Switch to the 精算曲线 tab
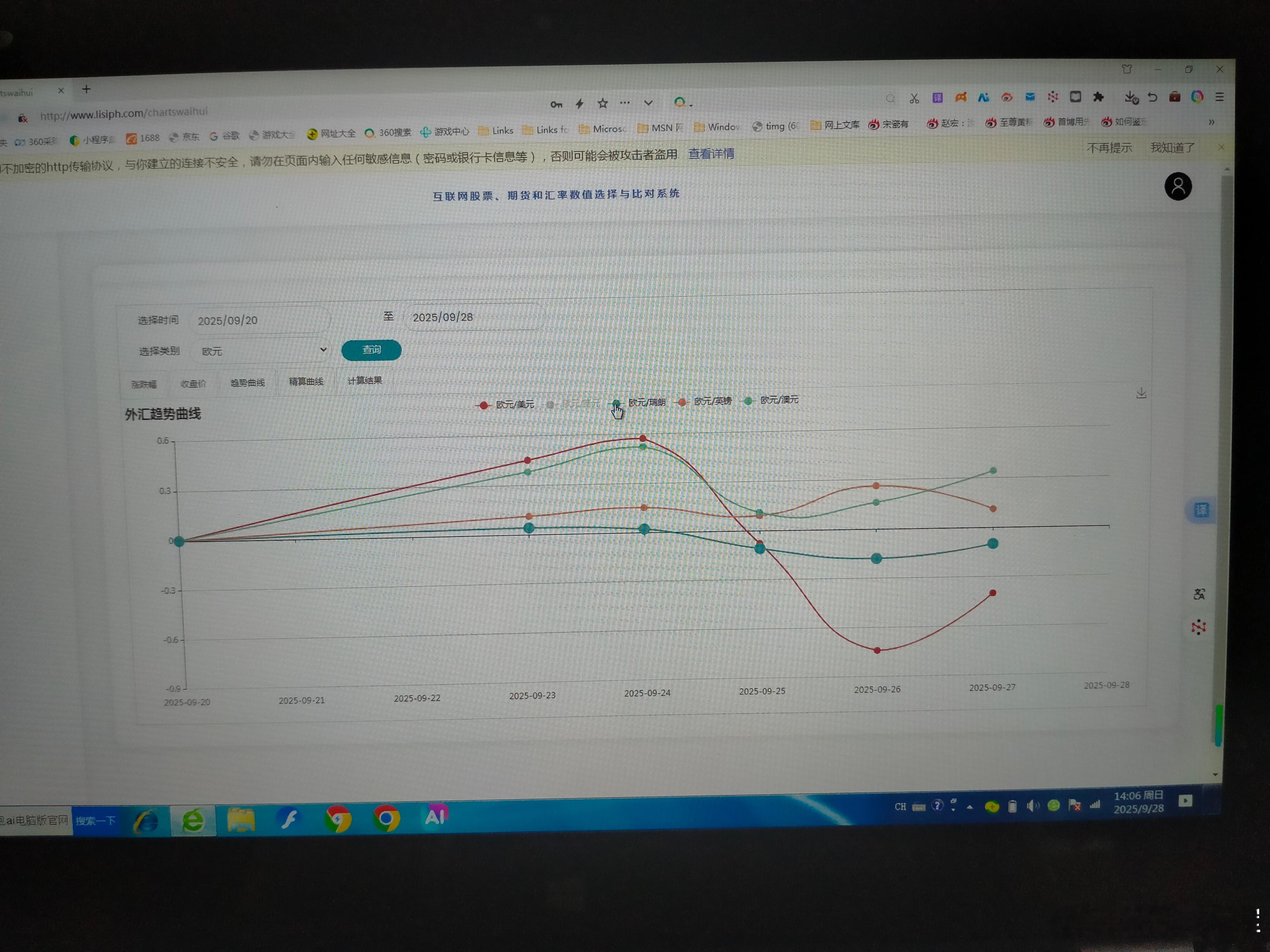The height and width of the screenshot is (952, 1270). [306, 381]
